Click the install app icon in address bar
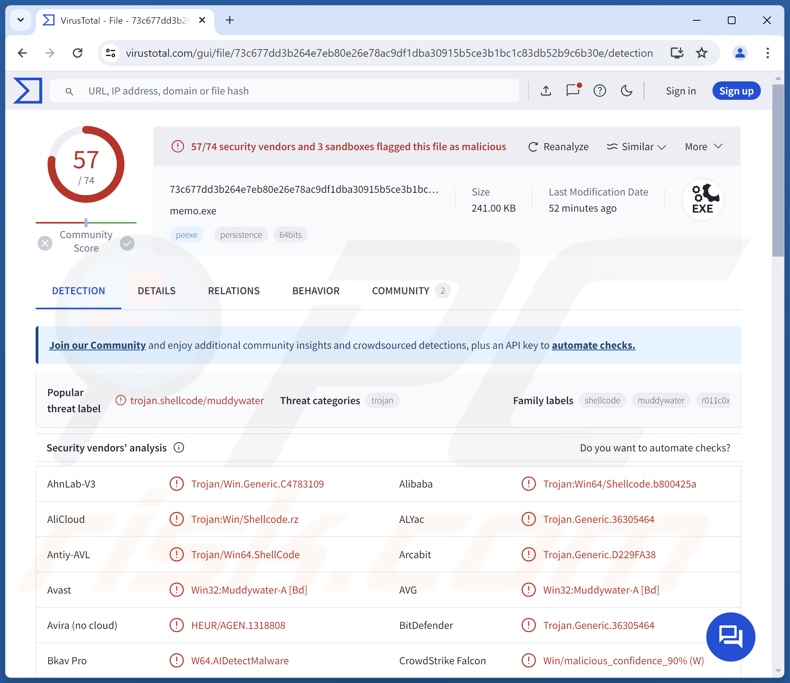The image size is (790, 683). coord(677,53)
